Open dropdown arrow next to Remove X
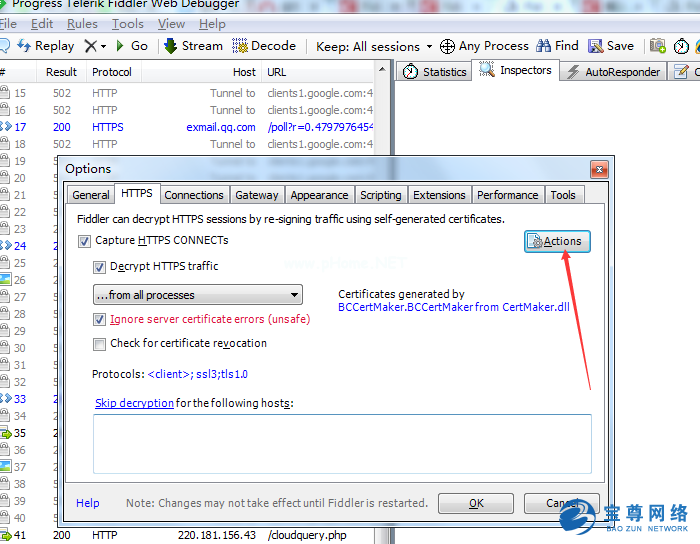Viewport: 700px width, 544px height. pos(104,46)
